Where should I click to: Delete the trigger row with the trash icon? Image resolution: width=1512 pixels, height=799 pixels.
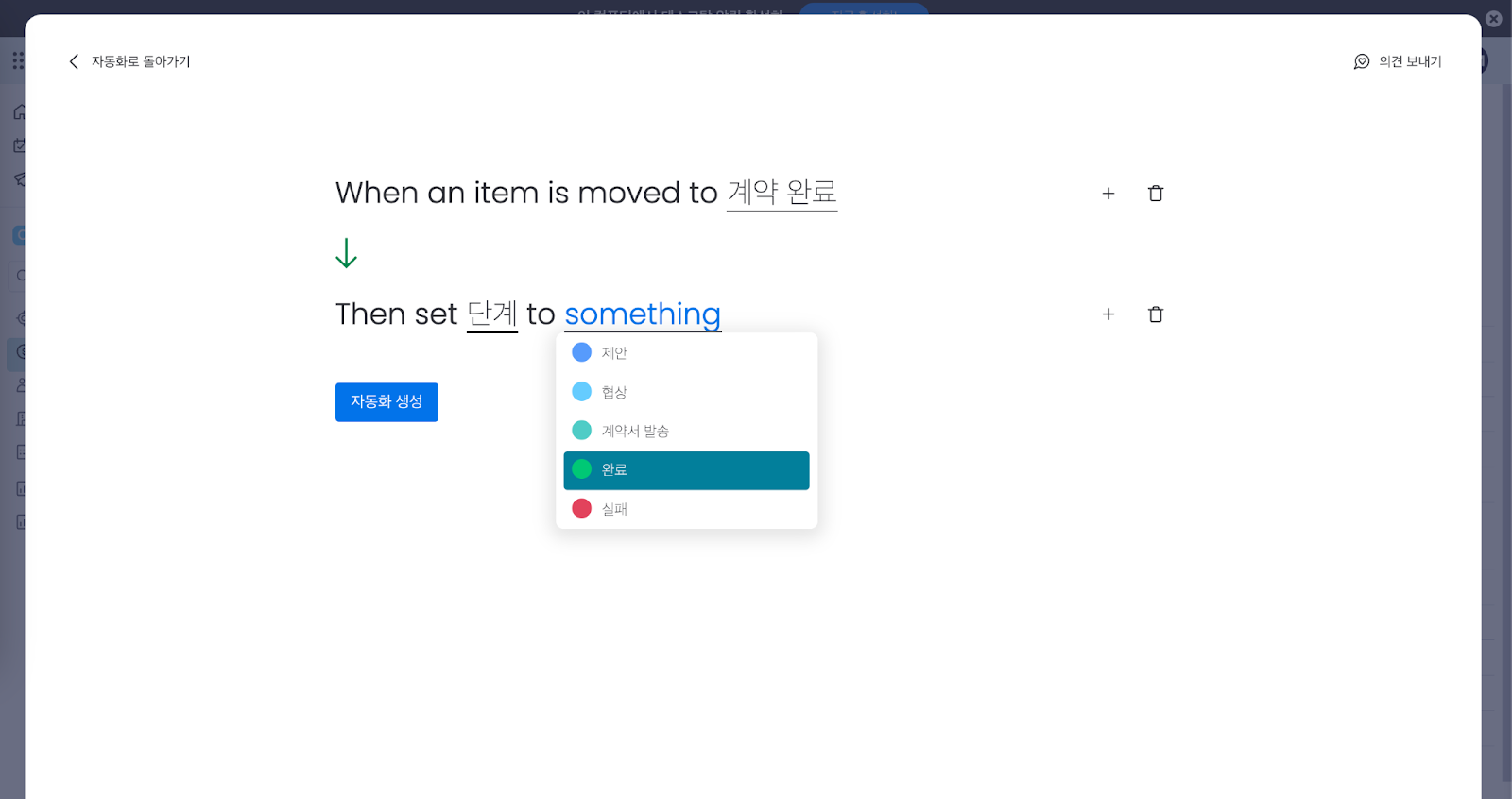[1155, 194]
